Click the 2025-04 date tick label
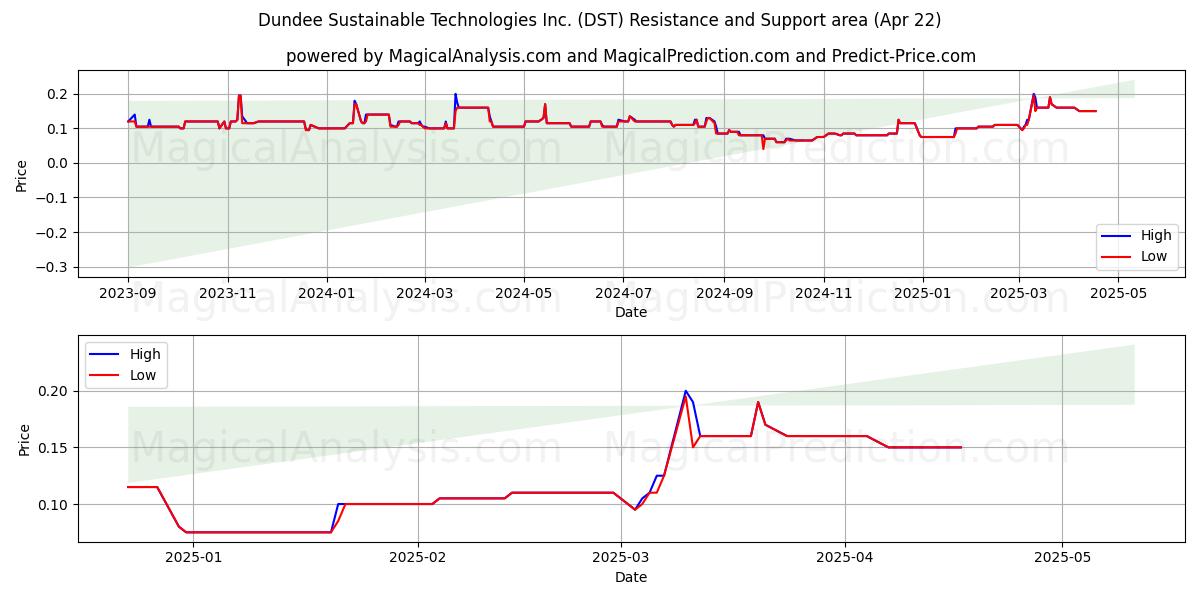This screenshot has width=1200, height=600. coord(845,559)
